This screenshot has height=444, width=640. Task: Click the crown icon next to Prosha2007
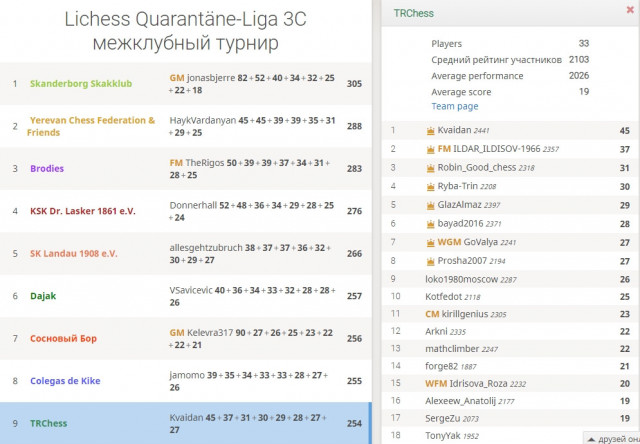click(430, 261)
